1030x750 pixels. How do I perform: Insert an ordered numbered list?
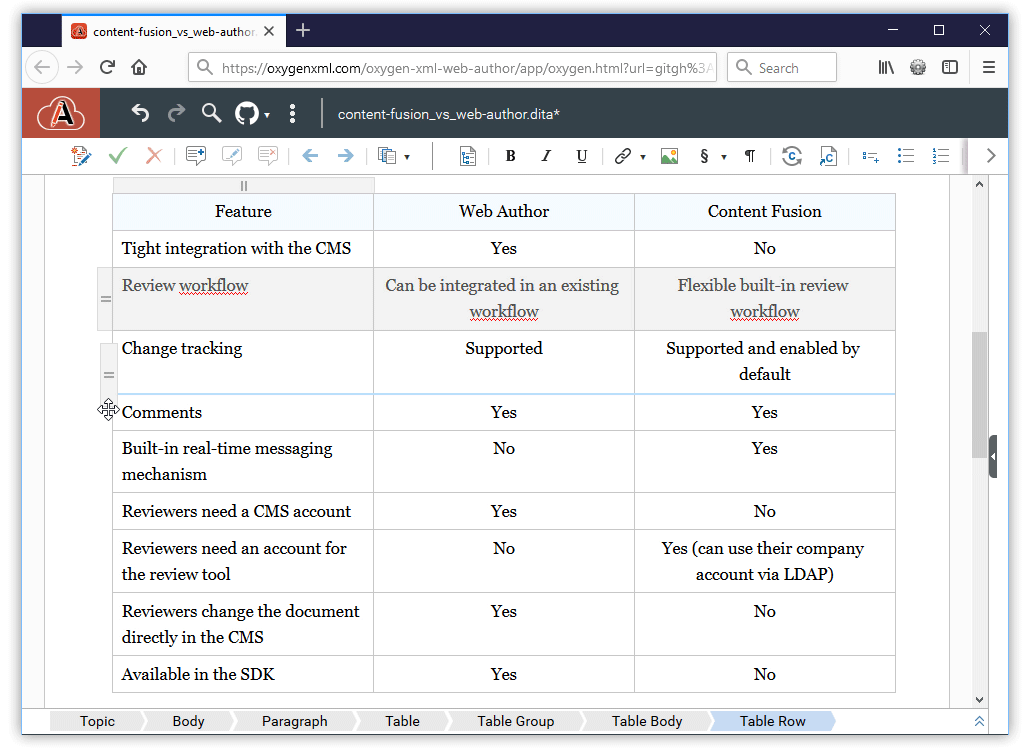[941, 156]
